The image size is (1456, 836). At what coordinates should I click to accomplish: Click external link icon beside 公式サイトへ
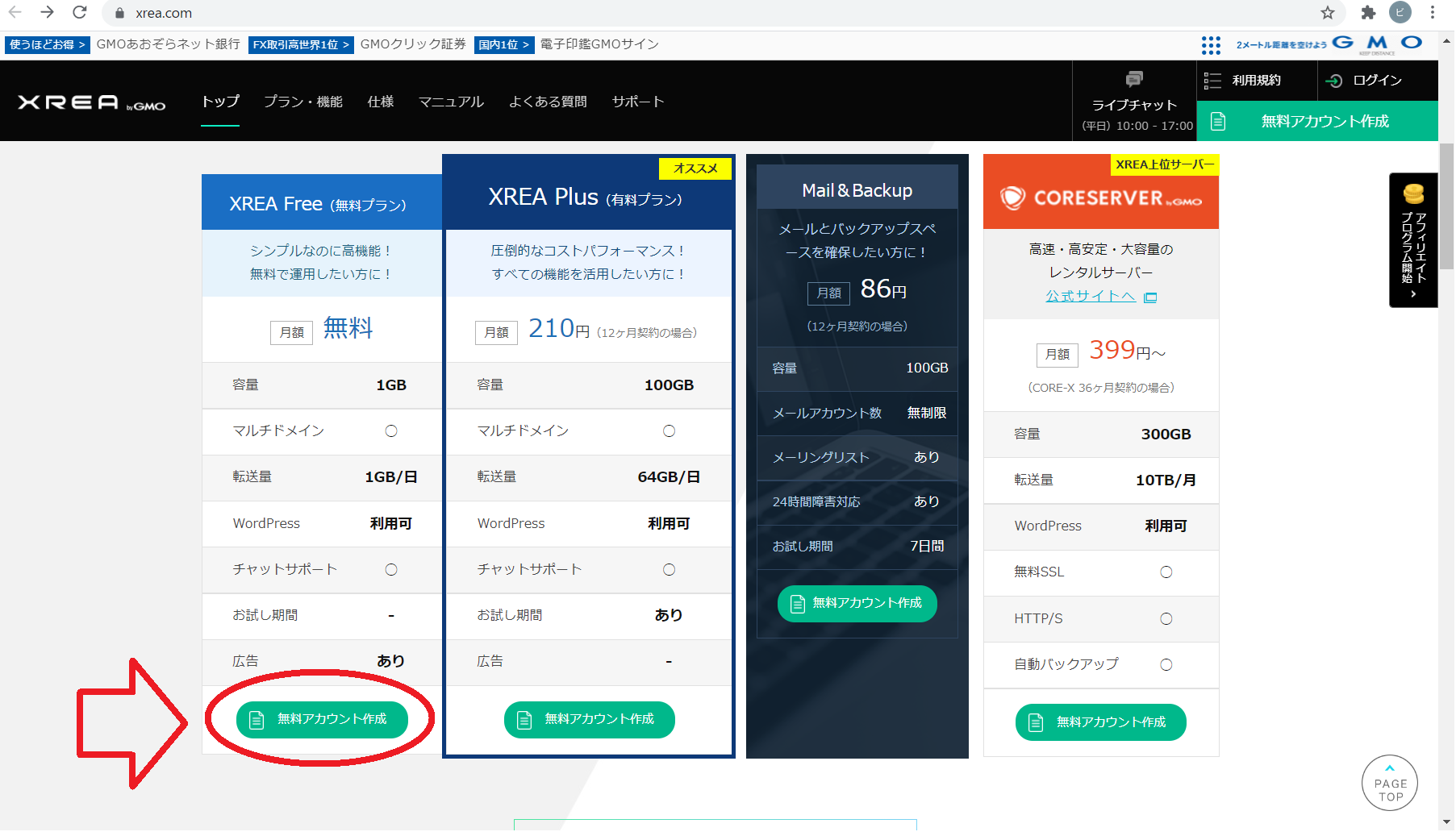(x=1150, y=297)
